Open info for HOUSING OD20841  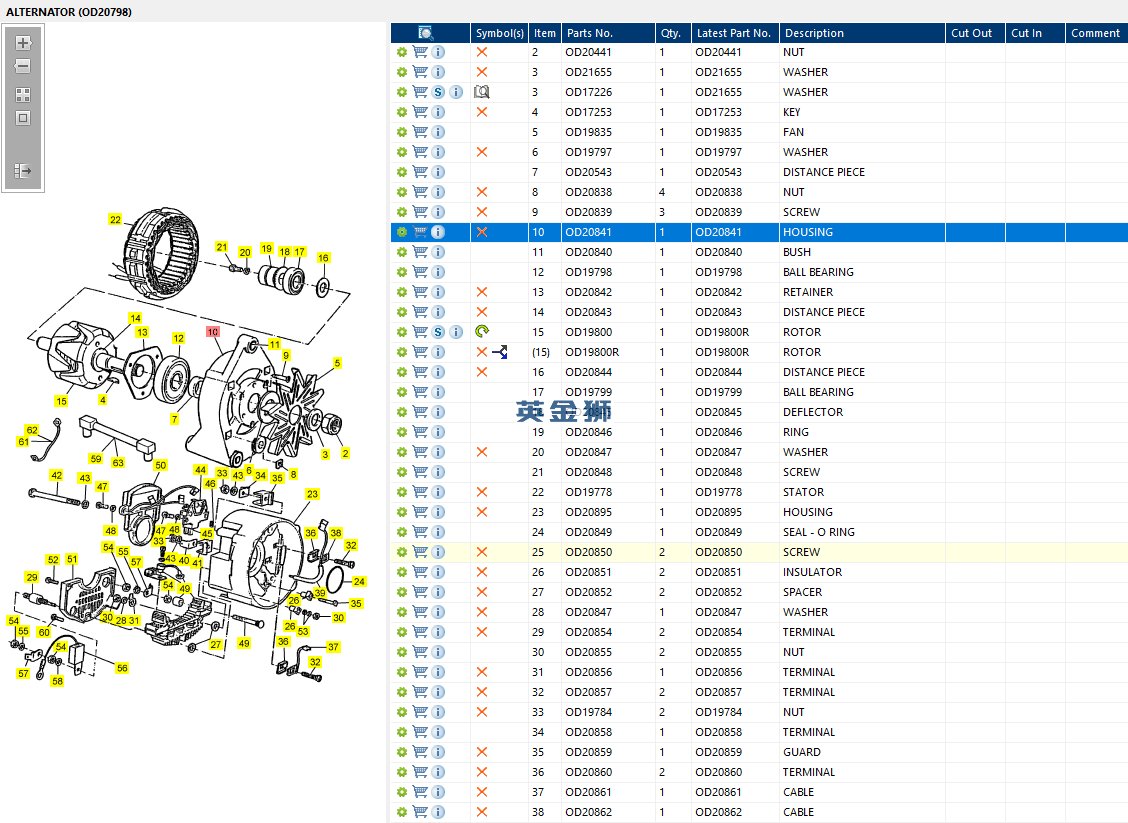click(438, 232)
